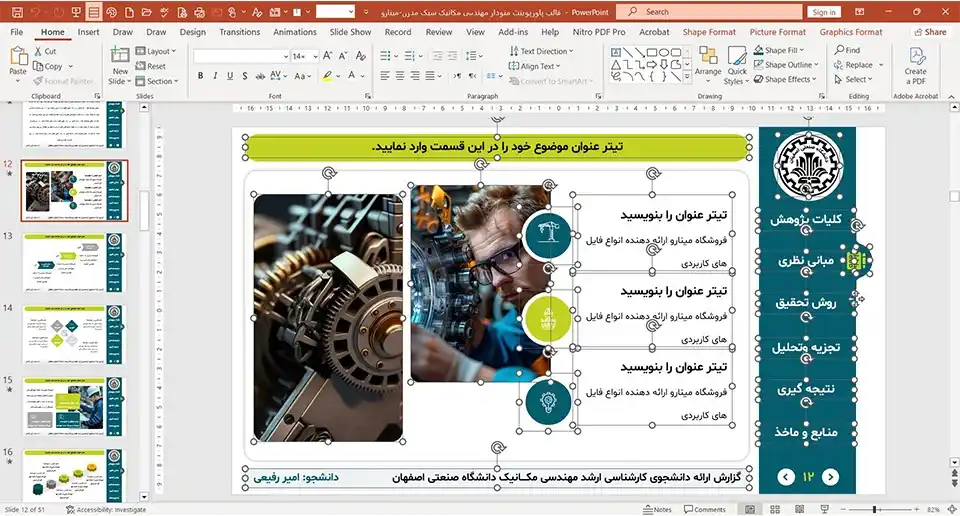Launch Slide Show from status bar icon

coord(824,509)
